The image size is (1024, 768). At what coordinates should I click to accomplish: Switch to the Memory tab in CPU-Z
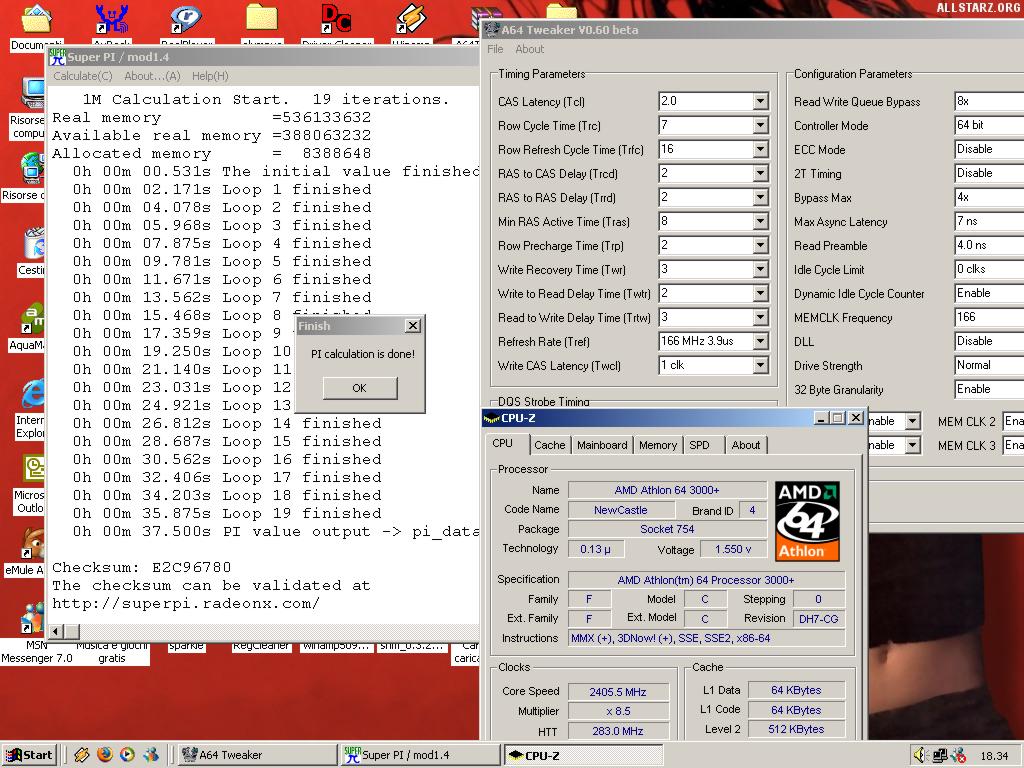pyautogui.click(x=658, y=445)
